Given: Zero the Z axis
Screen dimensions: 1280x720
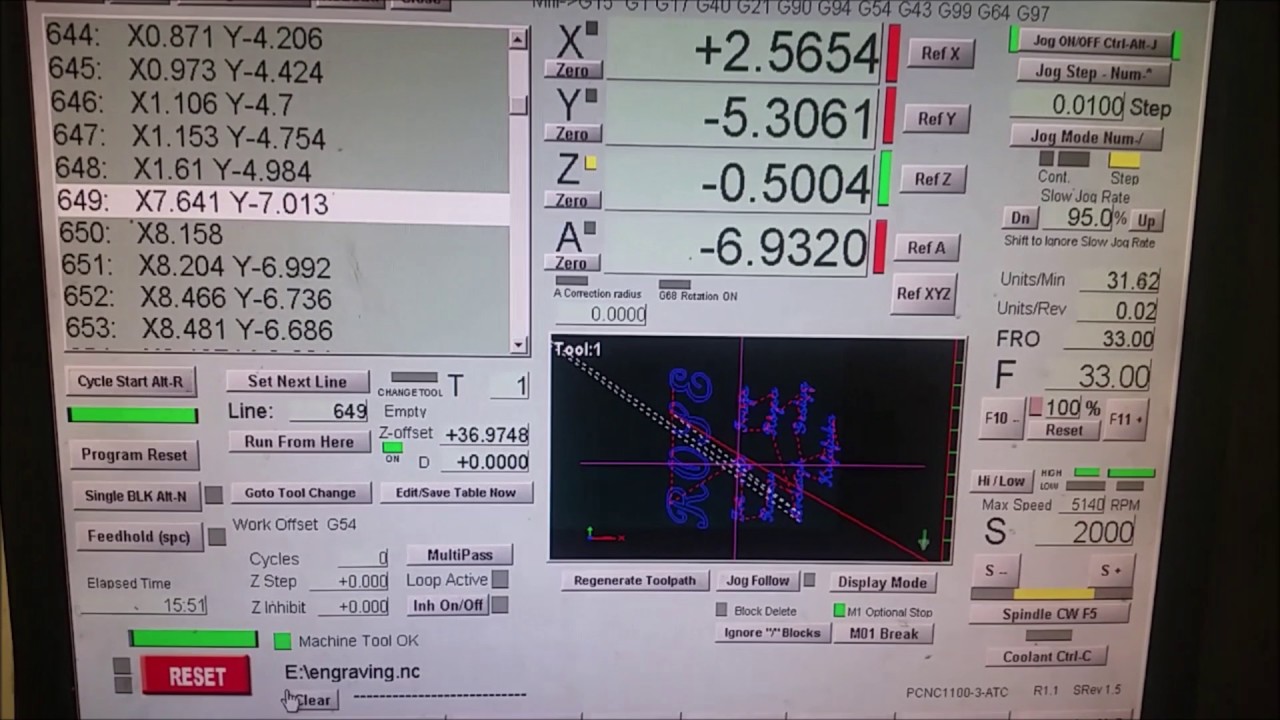Looking at the screenshot, I should [x=571, y=200].
